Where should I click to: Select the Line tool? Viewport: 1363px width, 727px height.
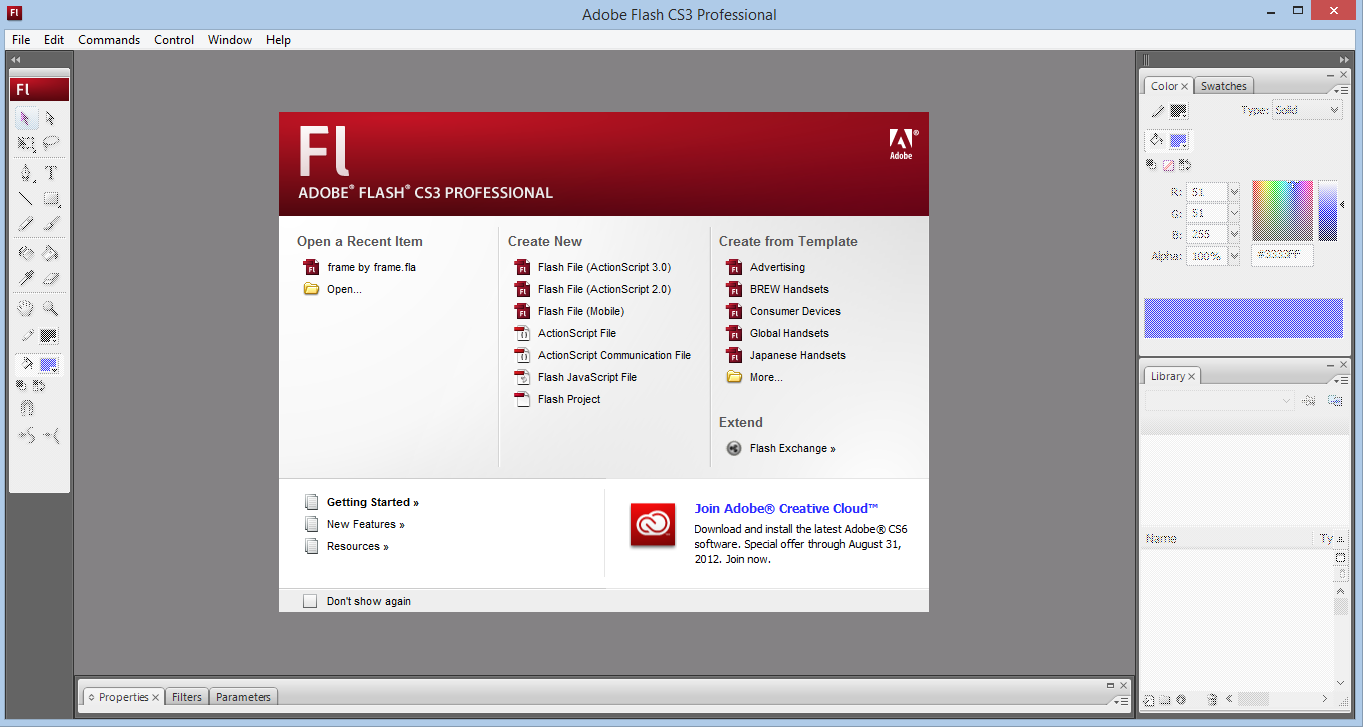(x=26, y=198)
